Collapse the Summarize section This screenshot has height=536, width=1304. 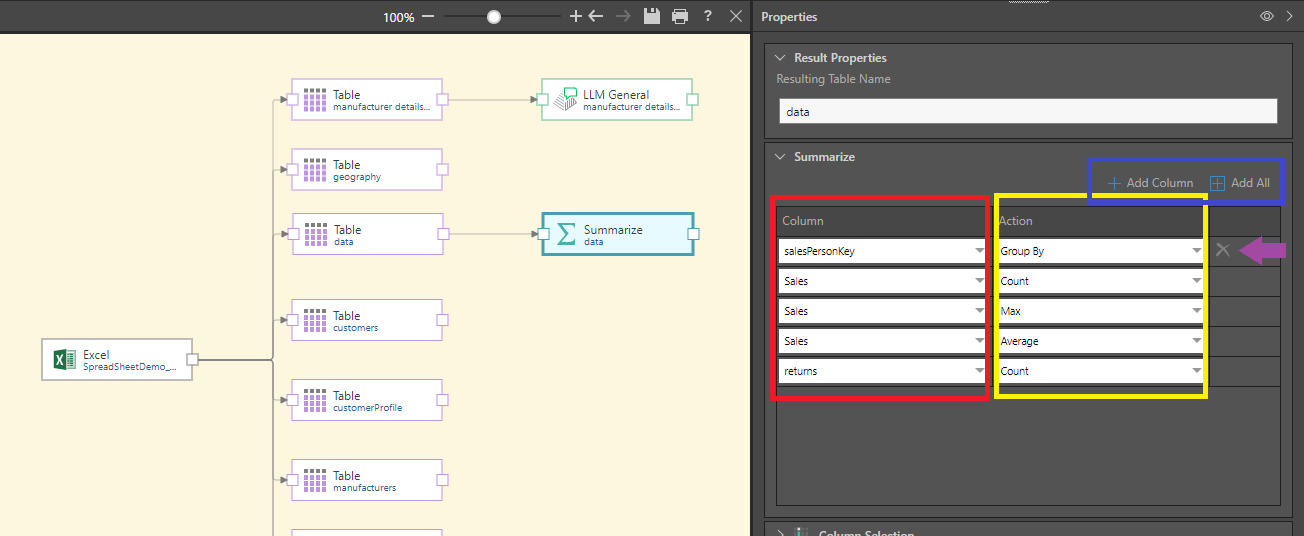[x=780, y=157]
